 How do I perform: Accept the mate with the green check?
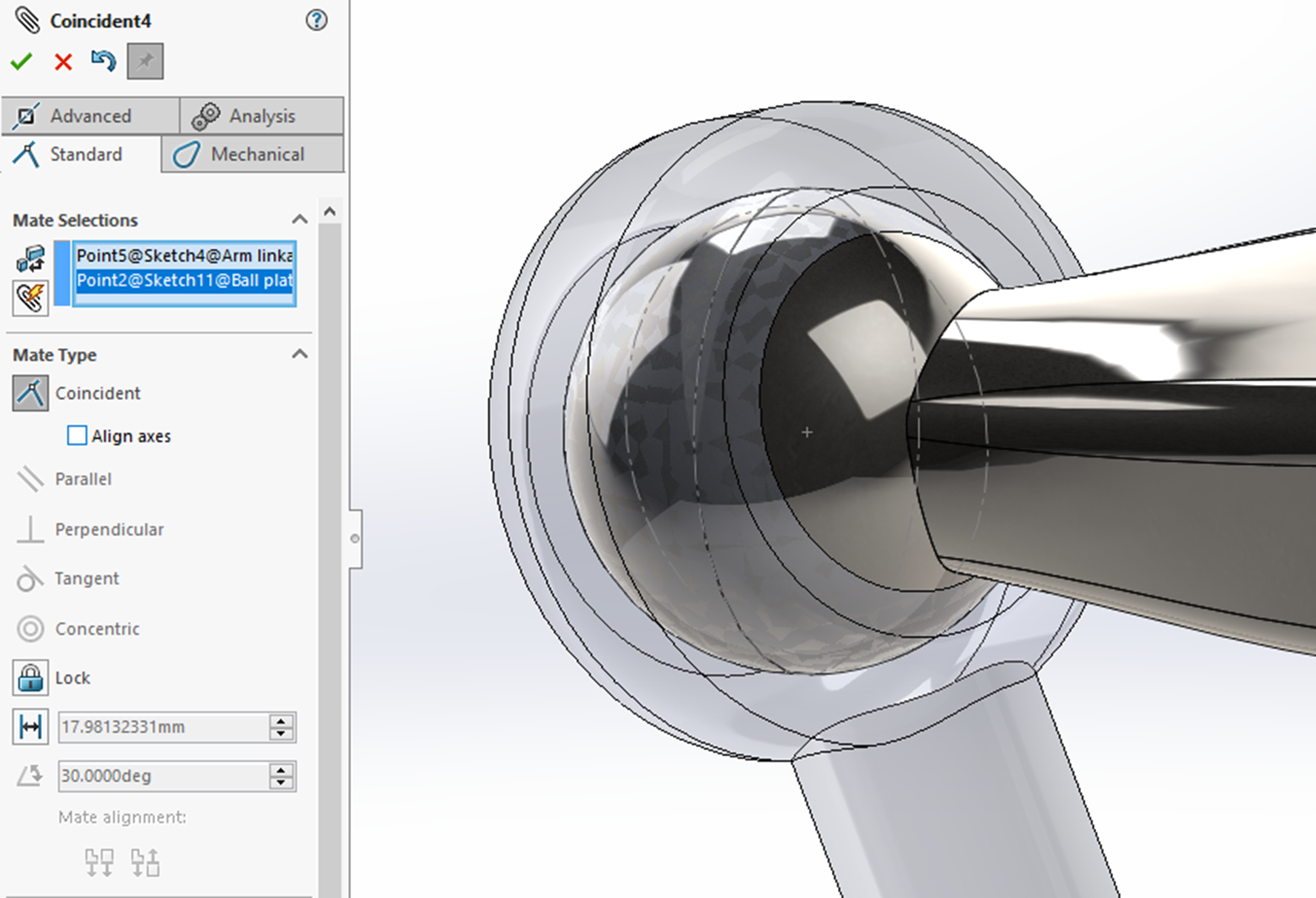[21, 61]
